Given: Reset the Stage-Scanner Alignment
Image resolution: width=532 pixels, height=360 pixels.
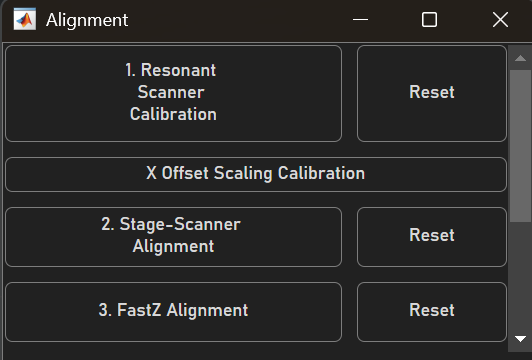Looking at the screenshot, I should coord(432,237).
